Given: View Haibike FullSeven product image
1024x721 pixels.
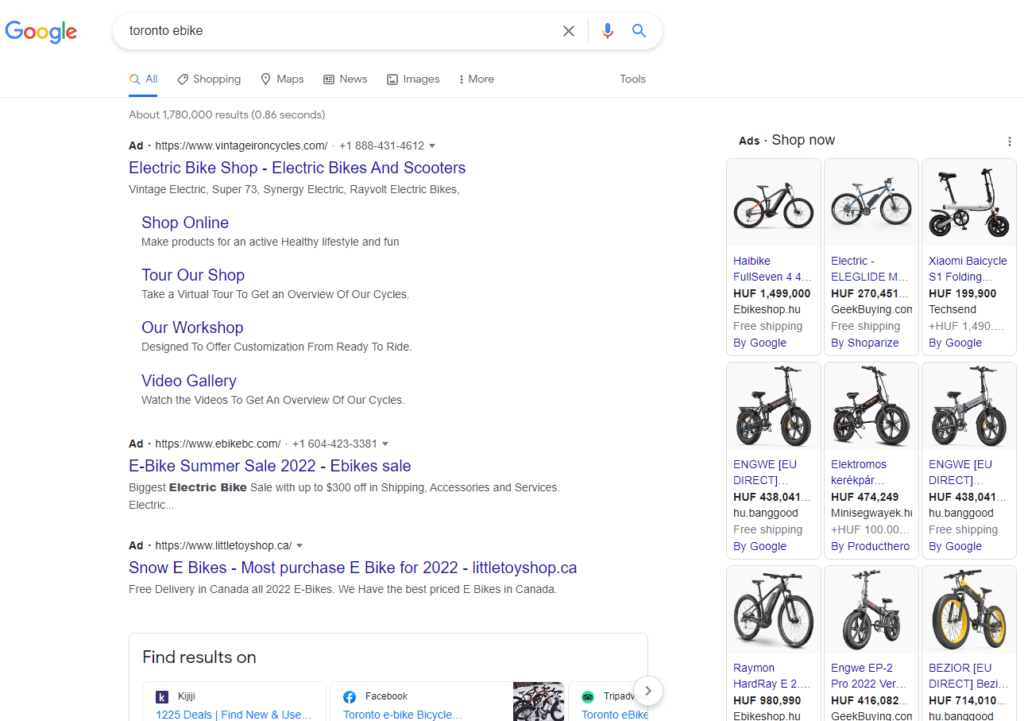Looking at the screenshot, I should (773, 203).
